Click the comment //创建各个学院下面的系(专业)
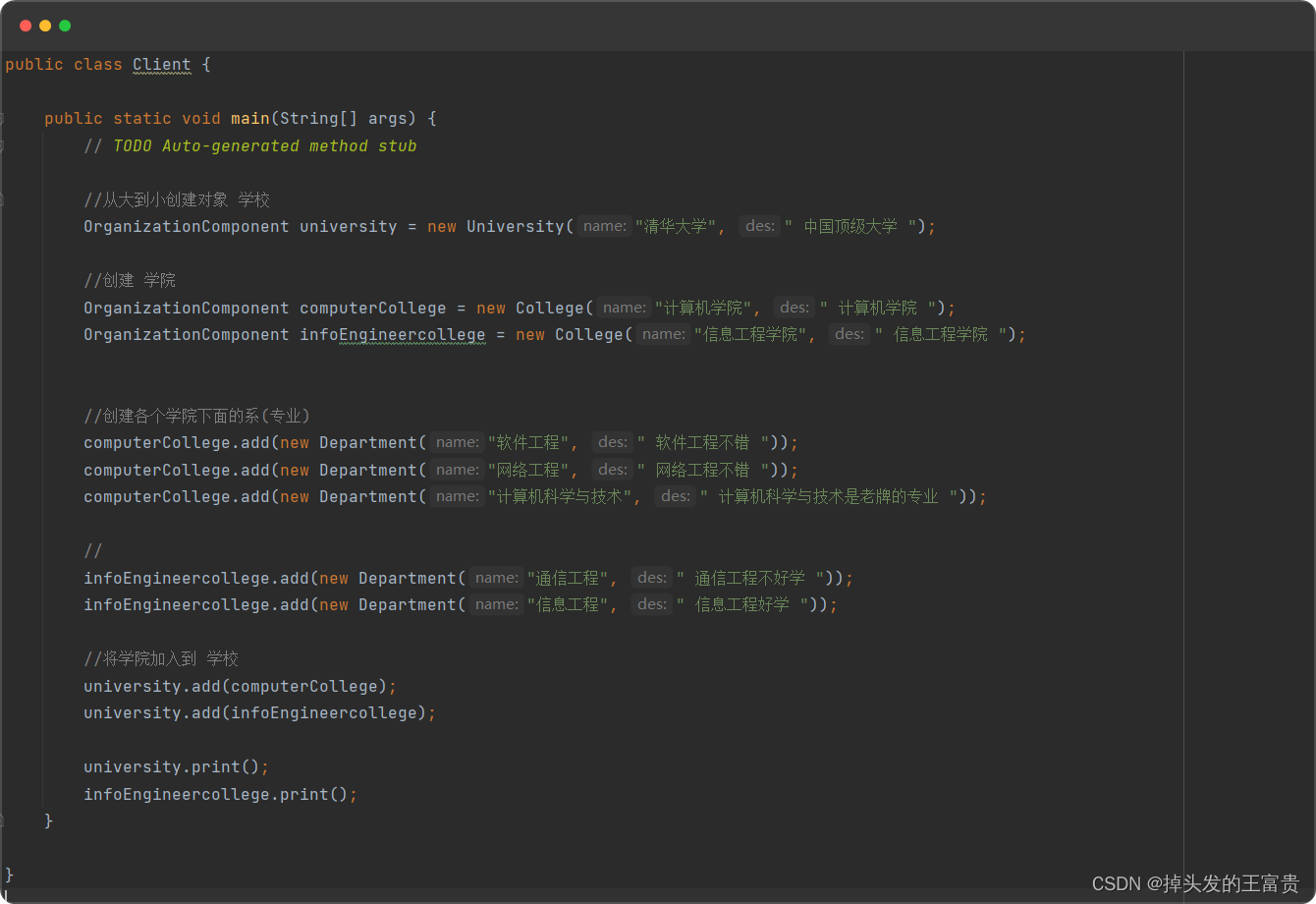 pos(197,417)
